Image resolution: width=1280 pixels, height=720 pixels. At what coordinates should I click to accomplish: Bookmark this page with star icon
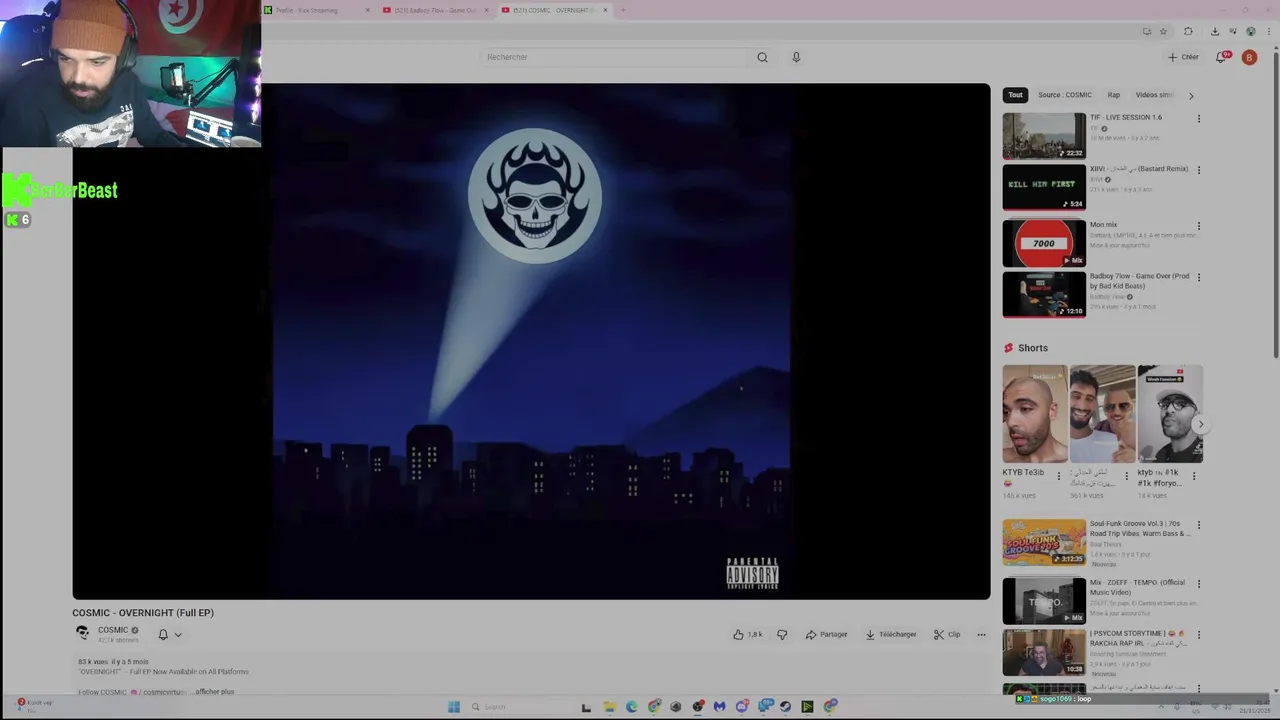click(x=1163, y=31)
